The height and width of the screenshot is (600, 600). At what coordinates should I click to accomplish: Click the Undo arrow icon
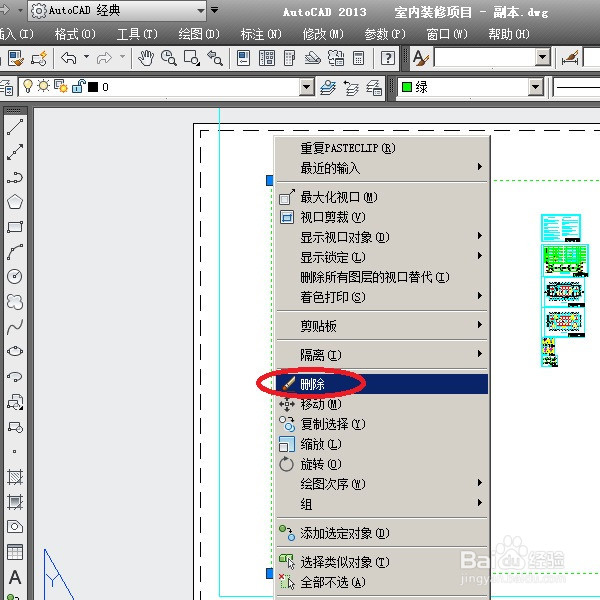[x=69, y=58]
